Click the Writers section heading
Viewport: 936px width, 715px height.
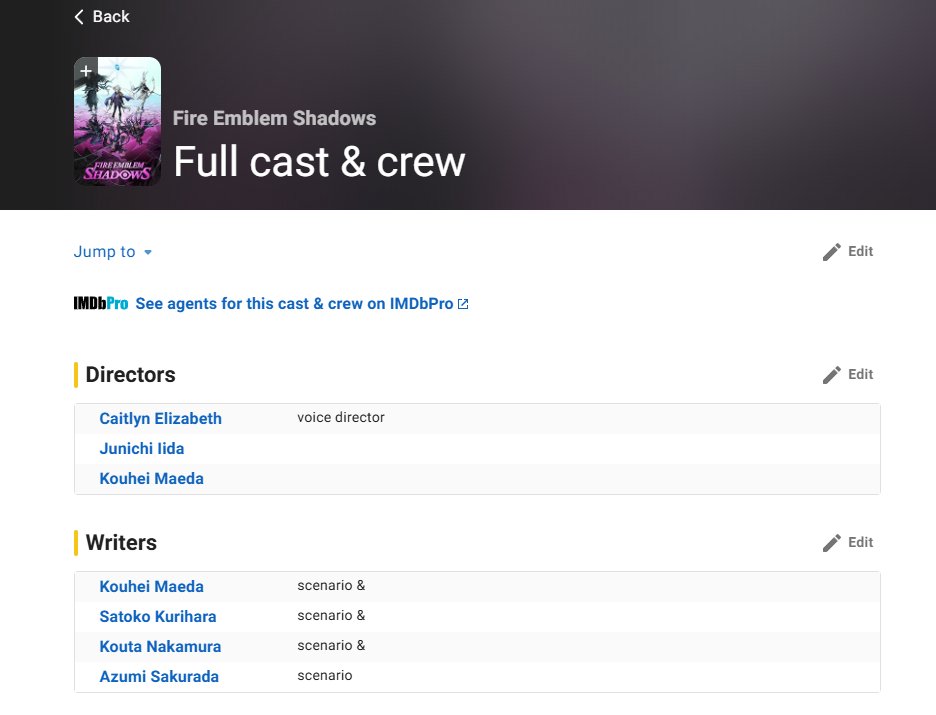pos(121,543)
